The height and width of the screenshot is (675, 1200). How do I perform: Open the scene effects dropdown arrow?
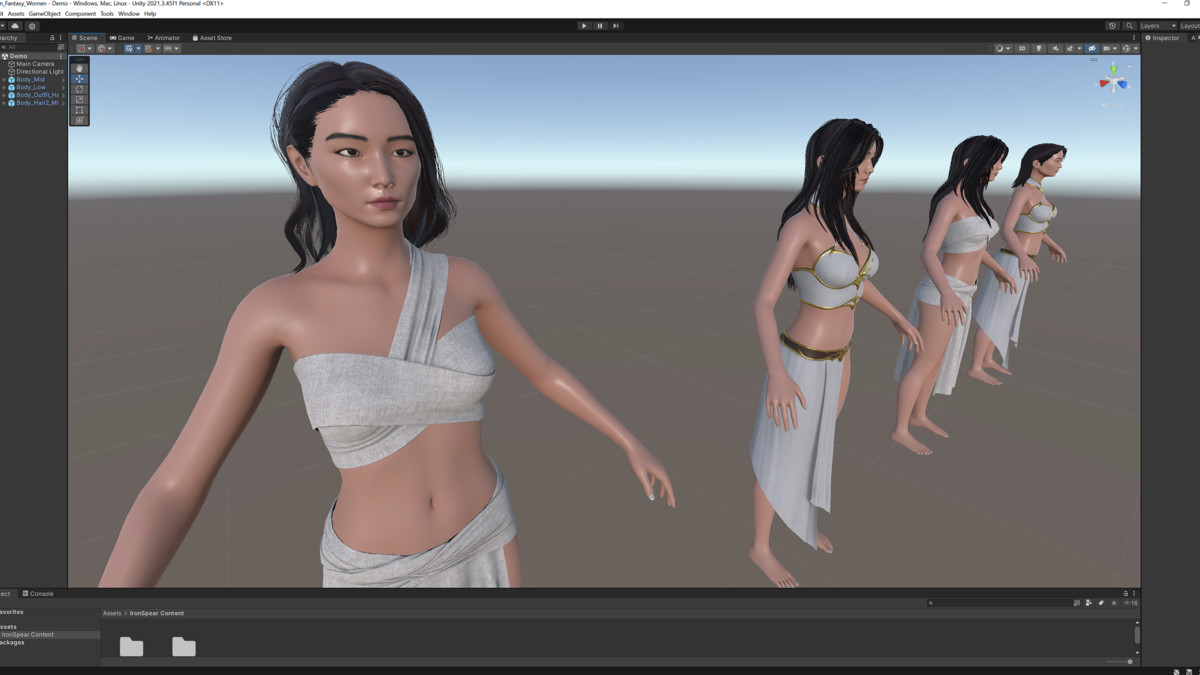click(1080, 48)
